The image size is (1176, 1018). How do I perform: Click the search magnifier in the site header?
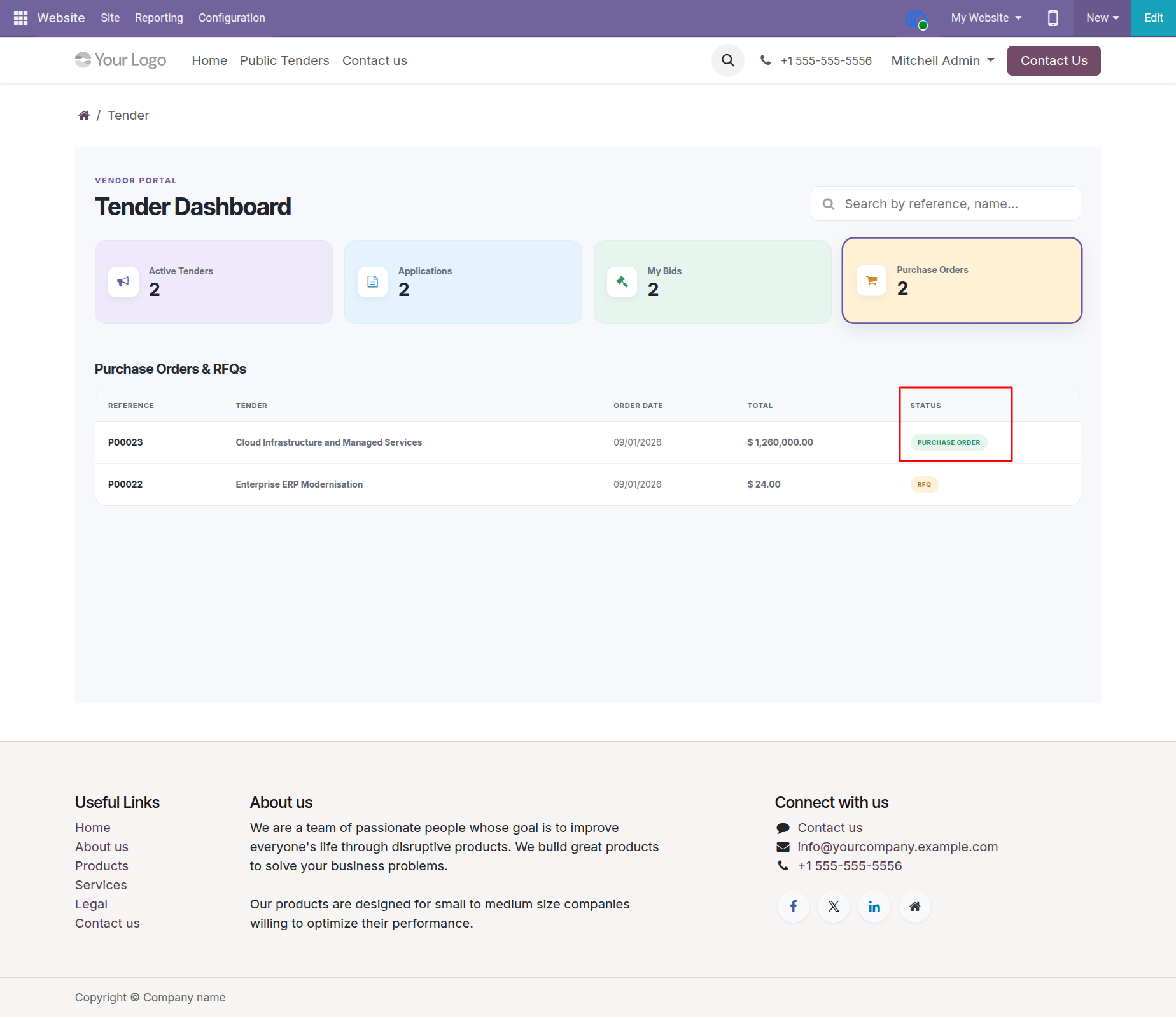coord(728,60)
